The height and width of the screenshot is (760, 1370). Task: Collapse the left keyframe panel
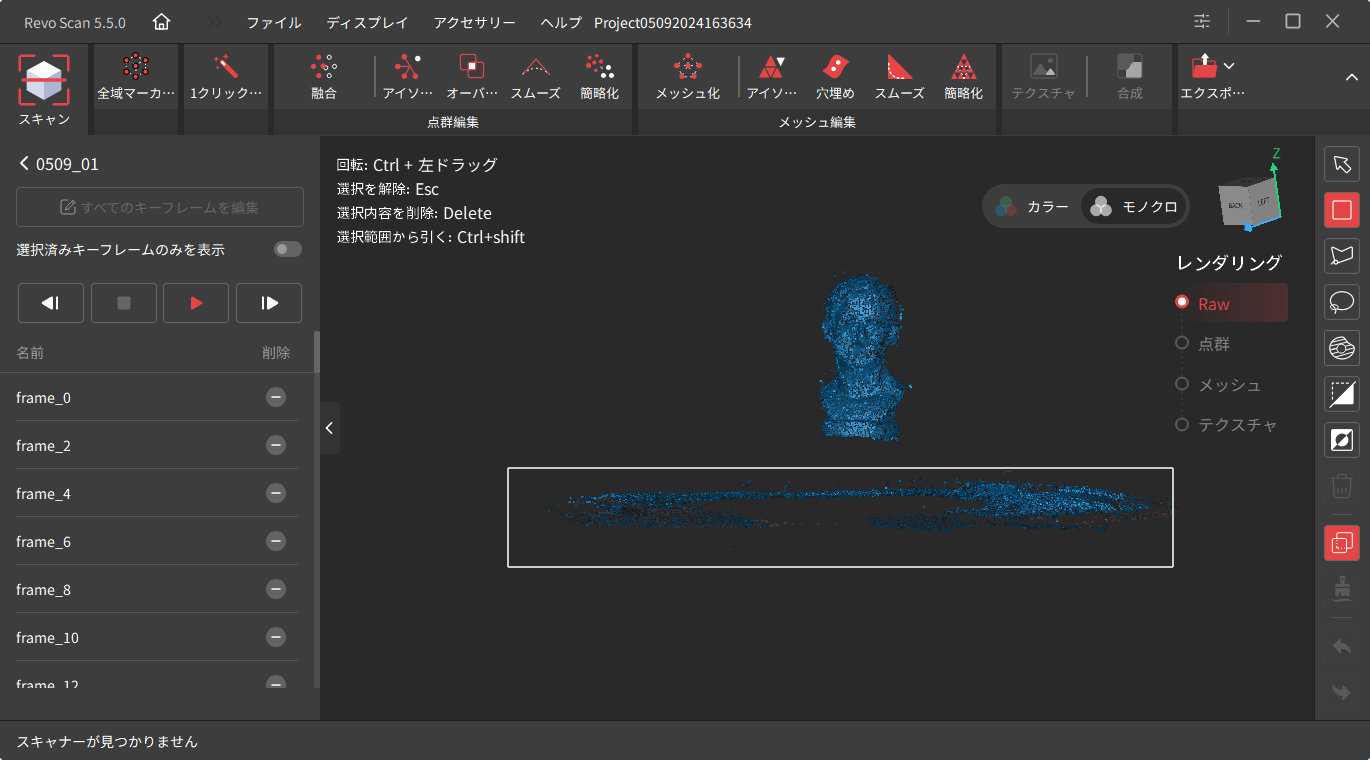pos(329,428)
